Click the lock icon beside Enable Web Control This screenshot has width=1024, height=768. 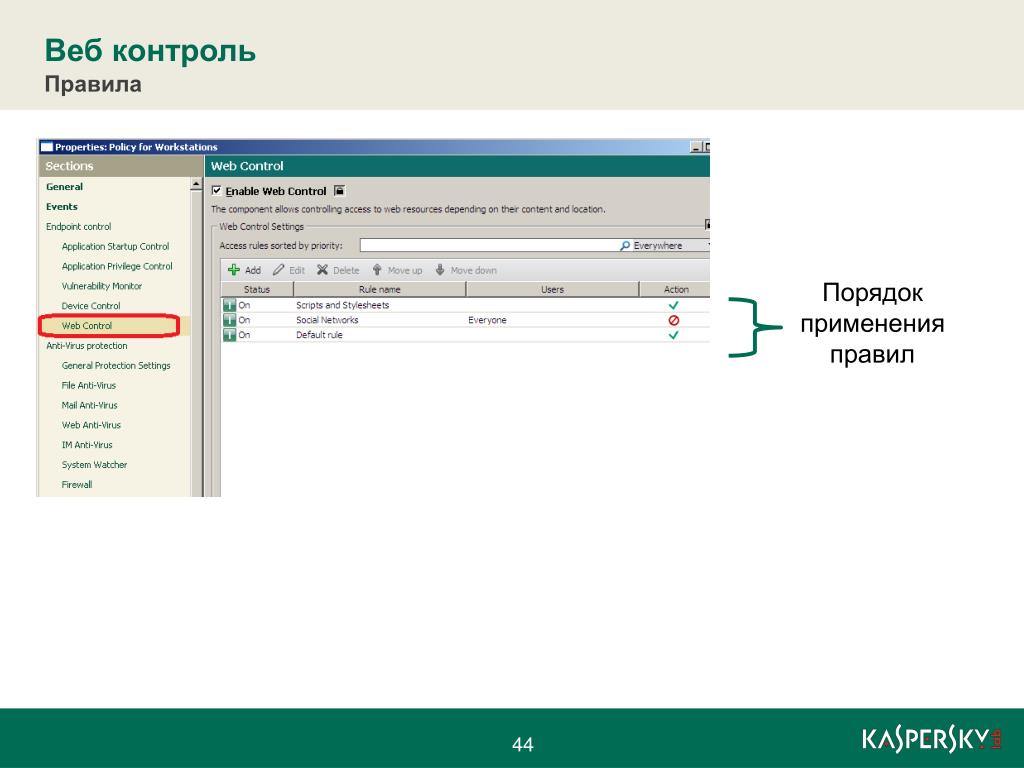339,191
